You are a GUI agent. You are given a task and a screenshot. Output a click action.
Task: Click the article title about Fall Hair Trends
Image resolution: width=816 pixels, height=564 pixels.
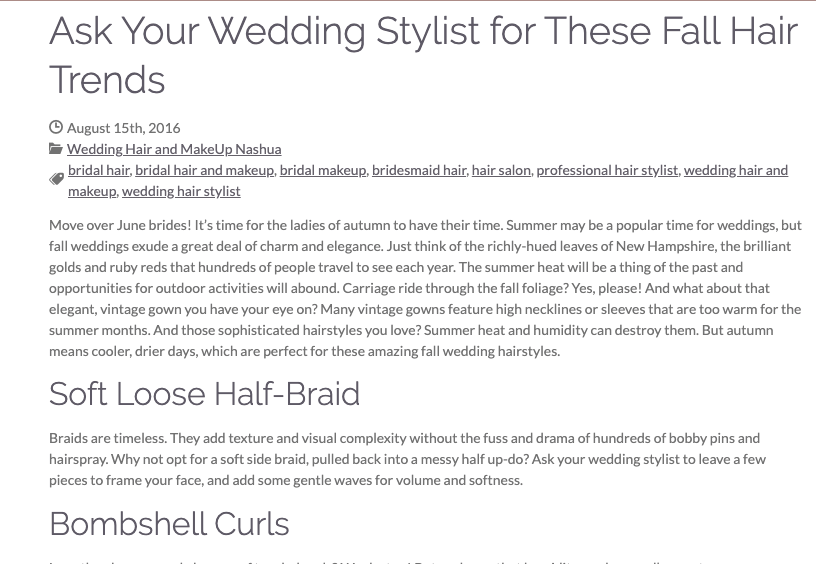pos(424,55)
